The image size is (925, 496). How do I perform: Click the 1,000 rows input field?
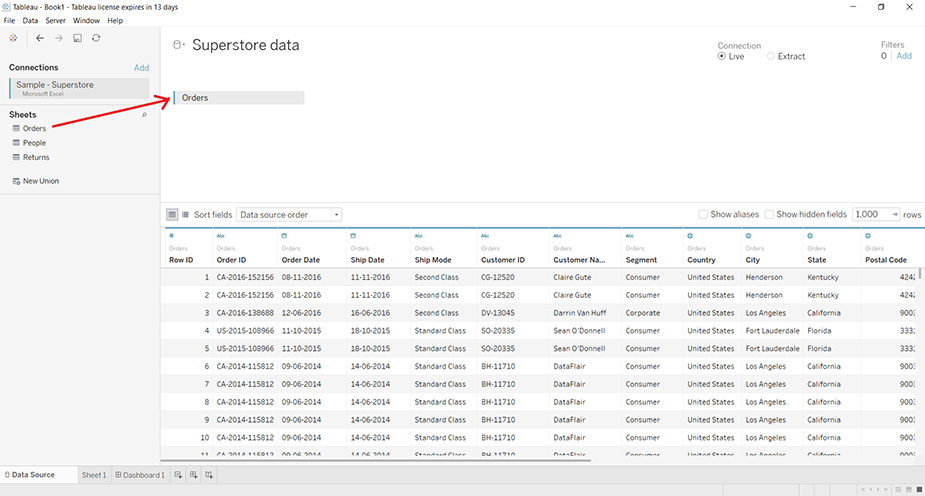871,215
